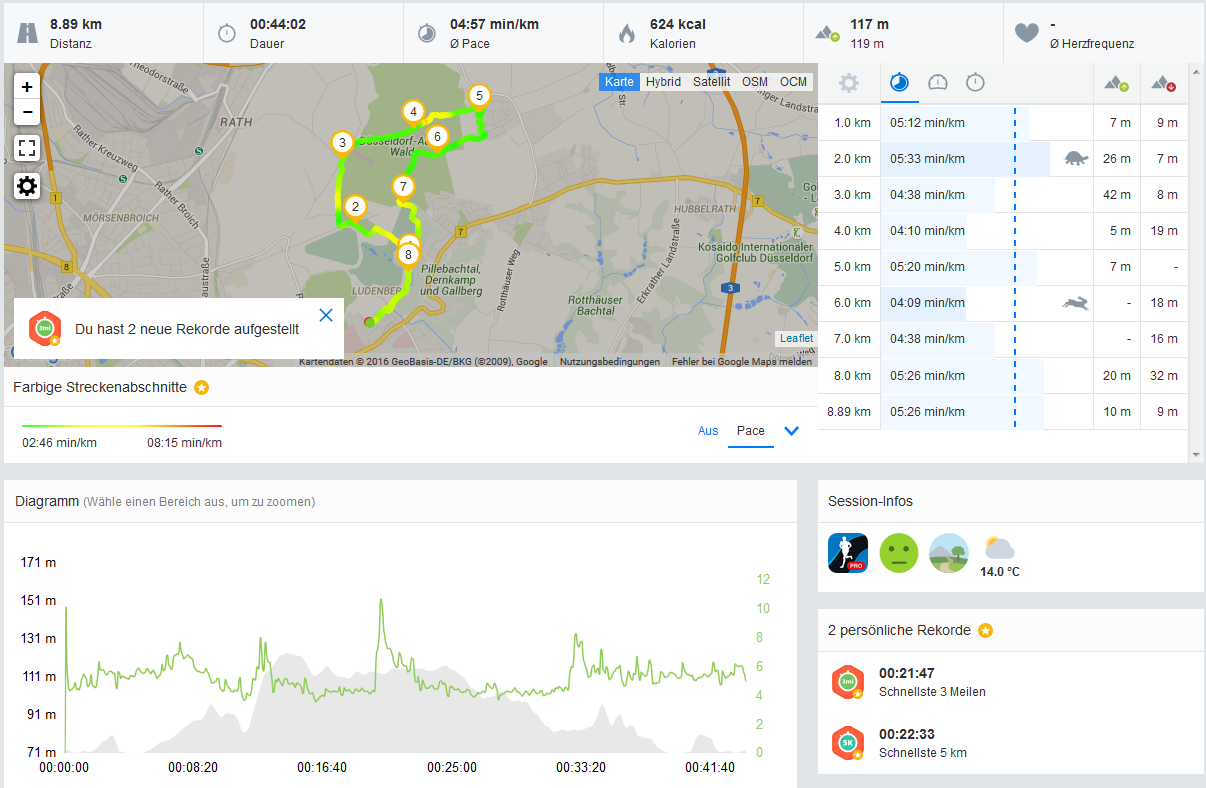Click the pace color gradient bar
This screenshot has width=1206, height=788.
tap(122, 426)
